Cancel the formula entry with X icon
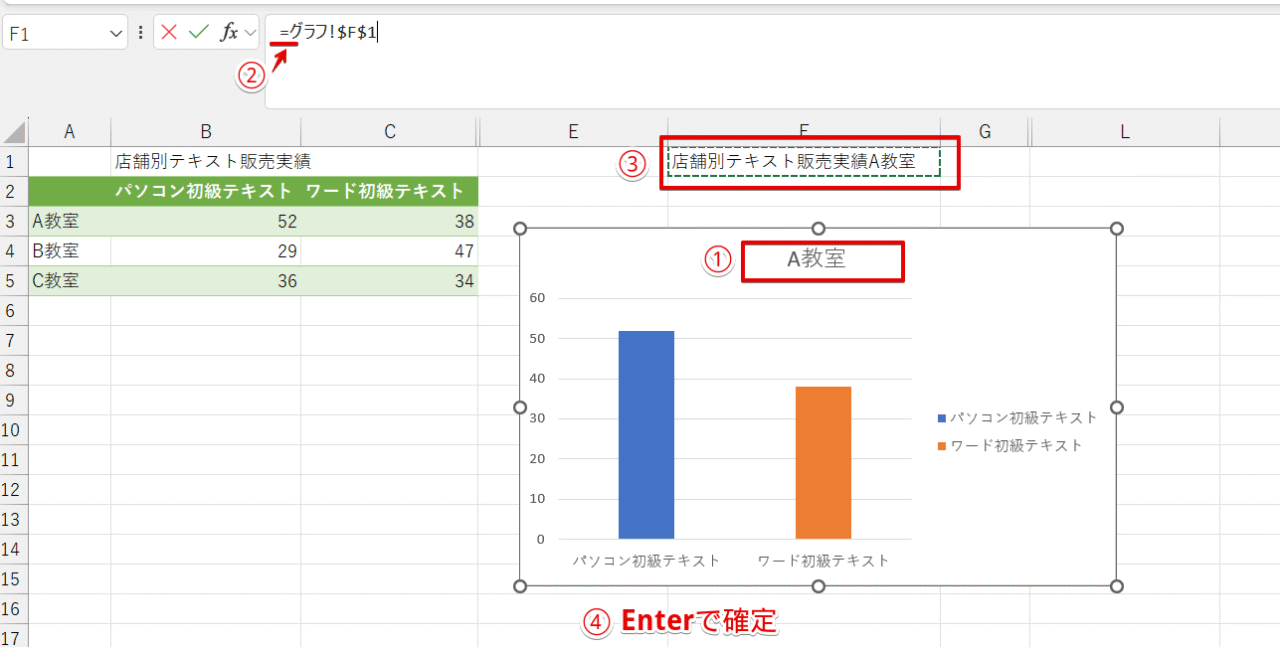 169,32
